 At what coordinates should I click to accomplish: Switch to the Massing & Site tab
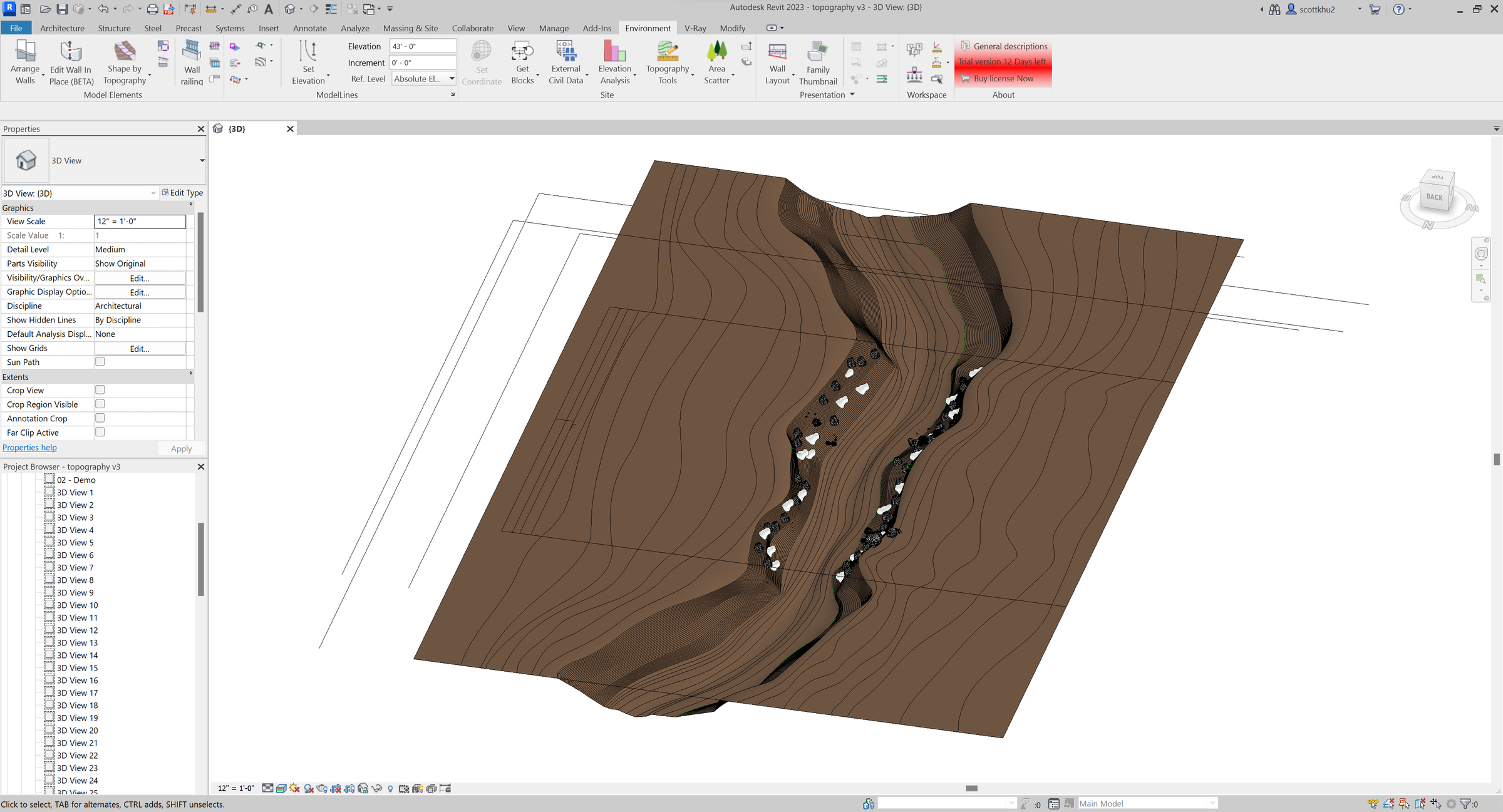410,28
